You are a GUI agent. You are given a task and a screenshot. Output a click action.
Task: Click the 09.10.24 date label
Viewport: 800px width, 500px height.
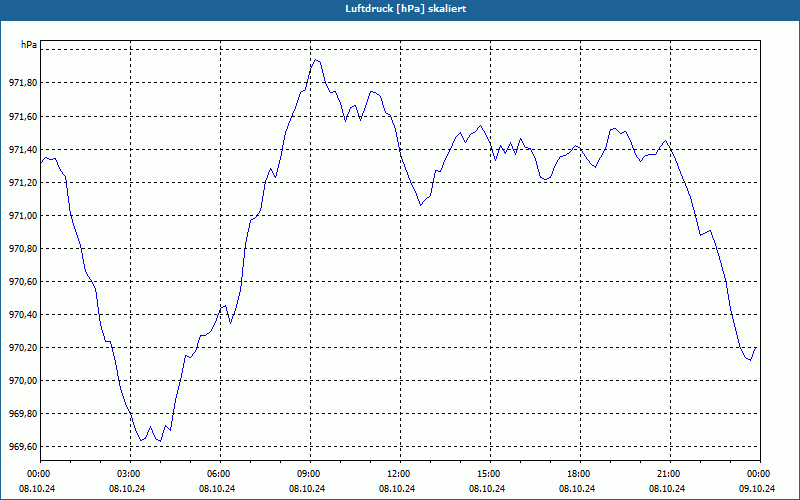click(758, 488)
